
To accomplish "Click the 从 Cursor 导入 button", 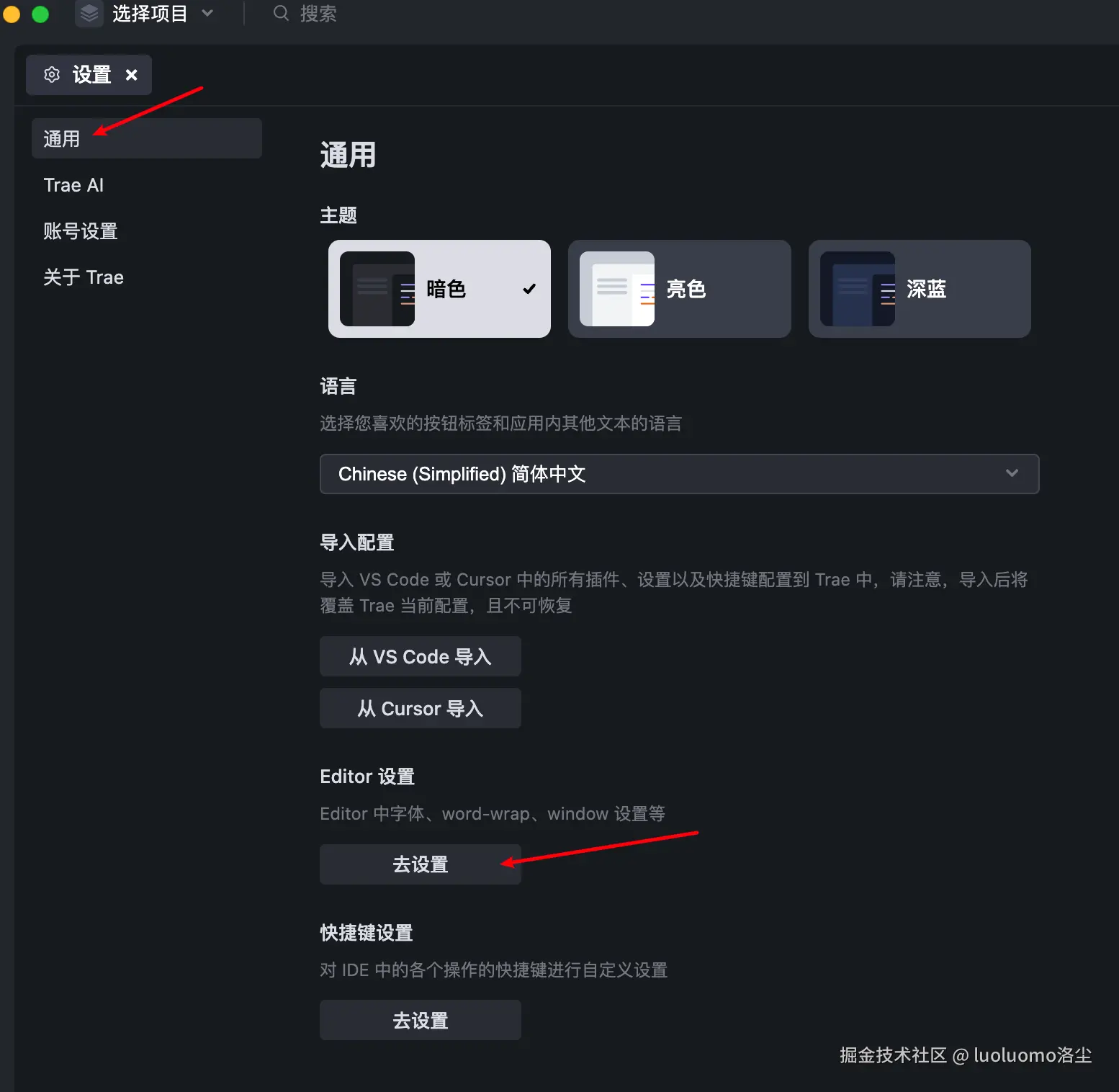I will pos(421,708).
